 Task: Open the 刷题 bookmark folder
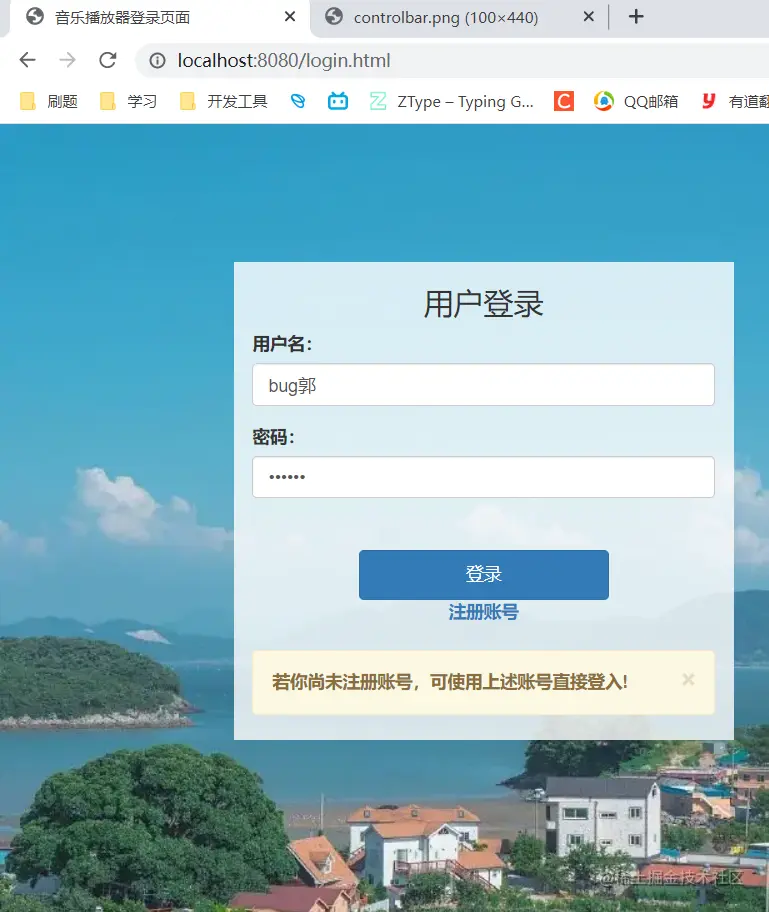[x=49, y=101]
